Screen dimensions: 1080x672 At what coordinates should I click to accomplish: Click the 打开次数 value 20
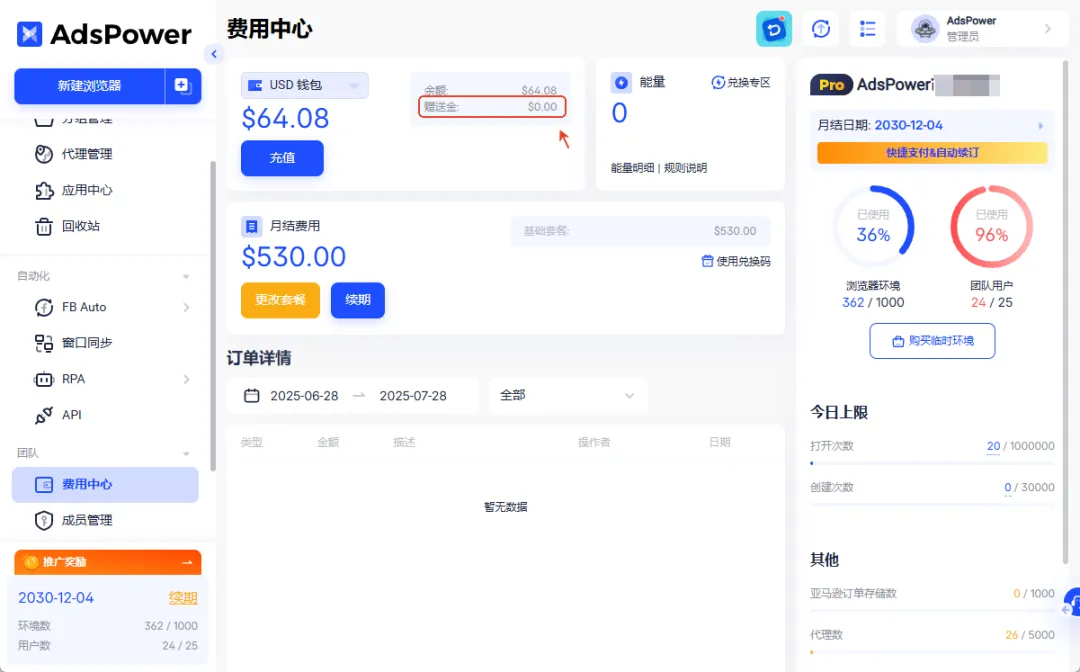pyautogui.click(x=993, y=446)
